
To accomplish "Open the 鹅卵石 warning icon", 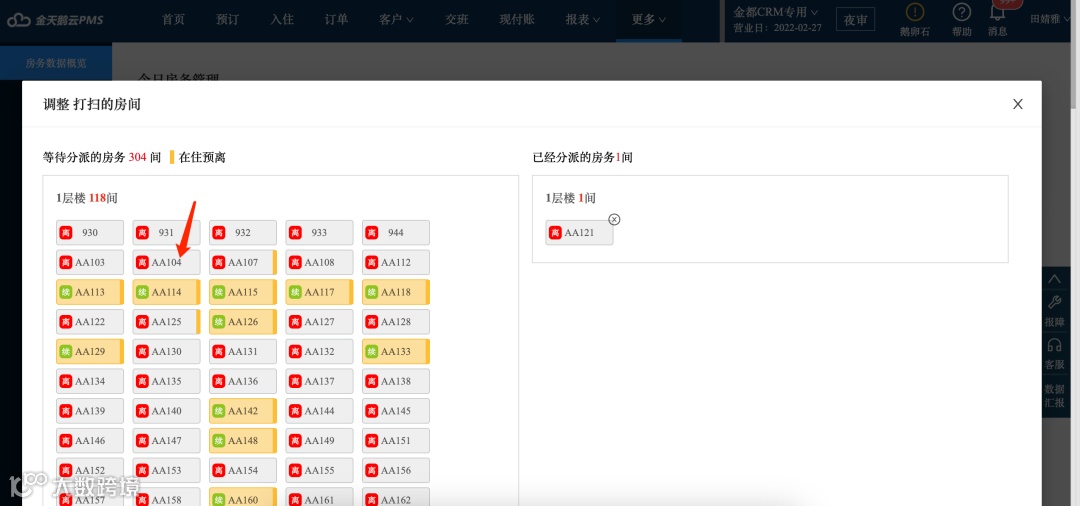I will coord(915,12).
